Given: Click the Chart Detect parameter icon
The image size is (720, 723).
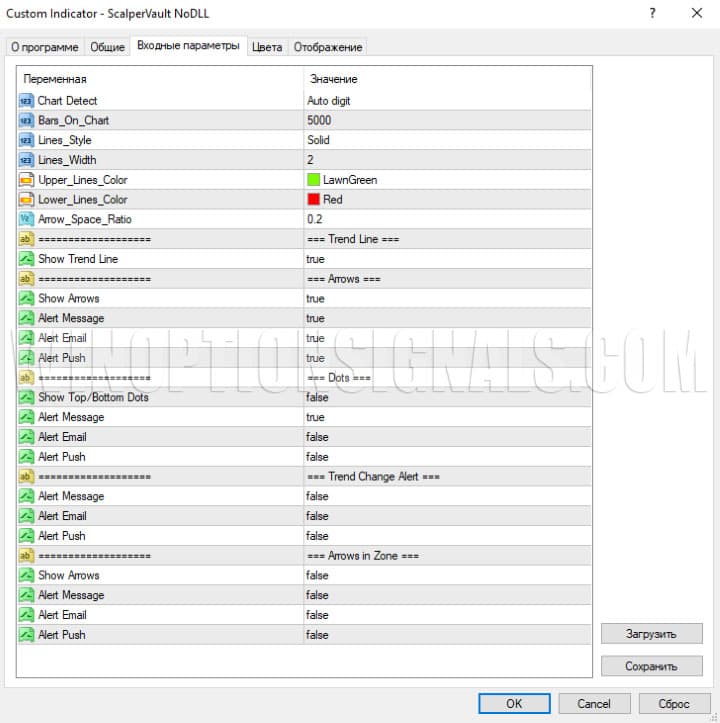Looking at the screenshot, I should (26, 101).
